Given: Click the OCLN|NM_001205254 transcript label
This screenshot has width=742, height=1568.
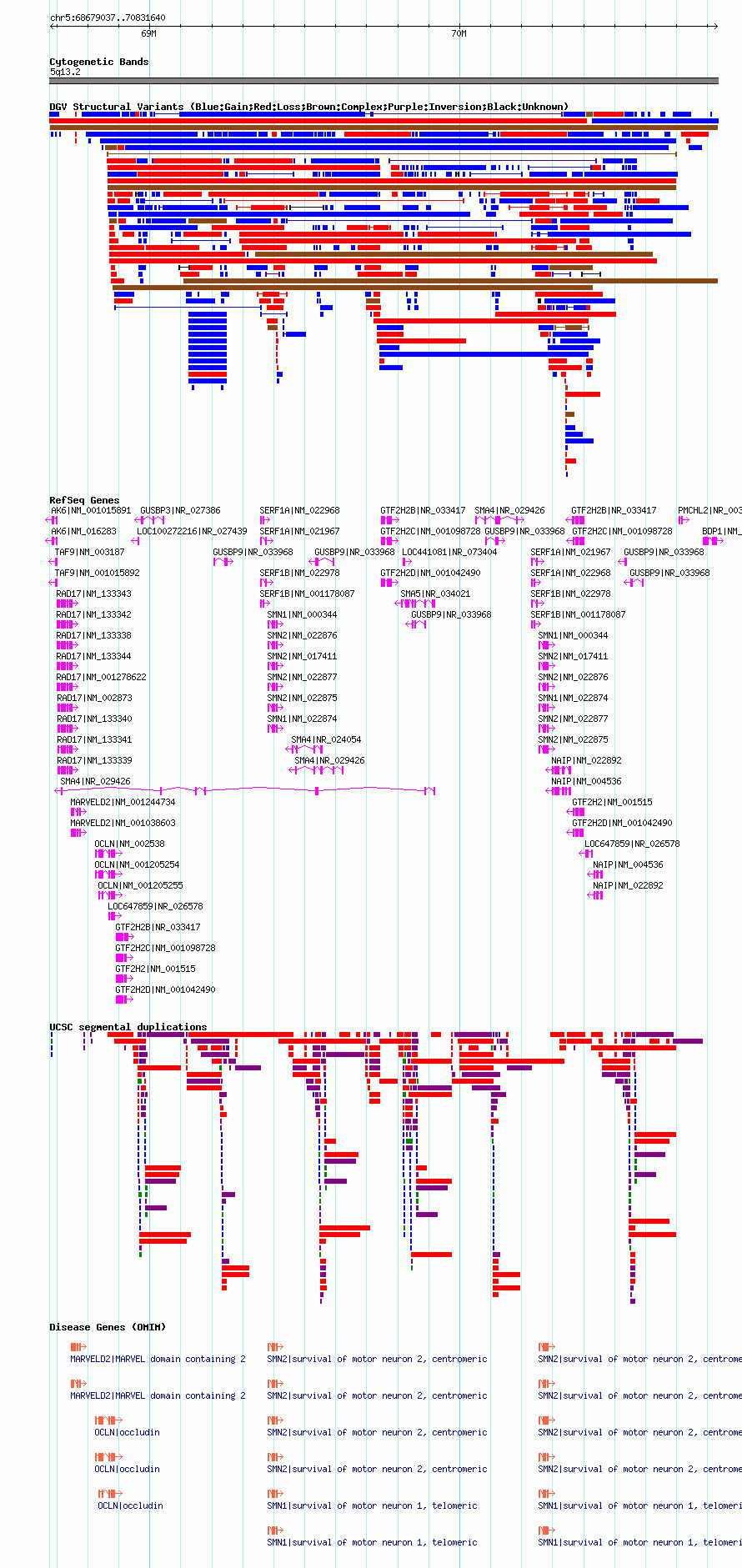Looking at the screenshot, I should [137, 864].
